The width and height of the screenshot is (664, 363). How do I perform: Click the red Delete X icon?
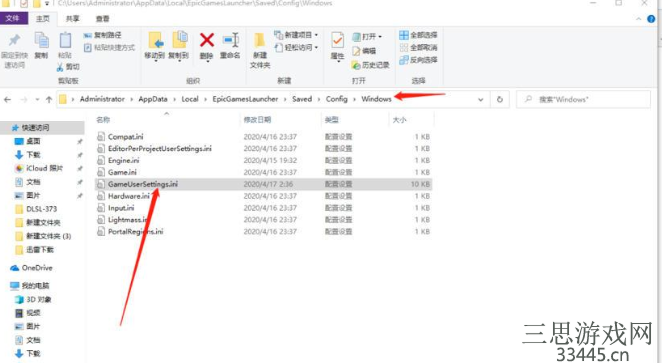pos(207,40)
